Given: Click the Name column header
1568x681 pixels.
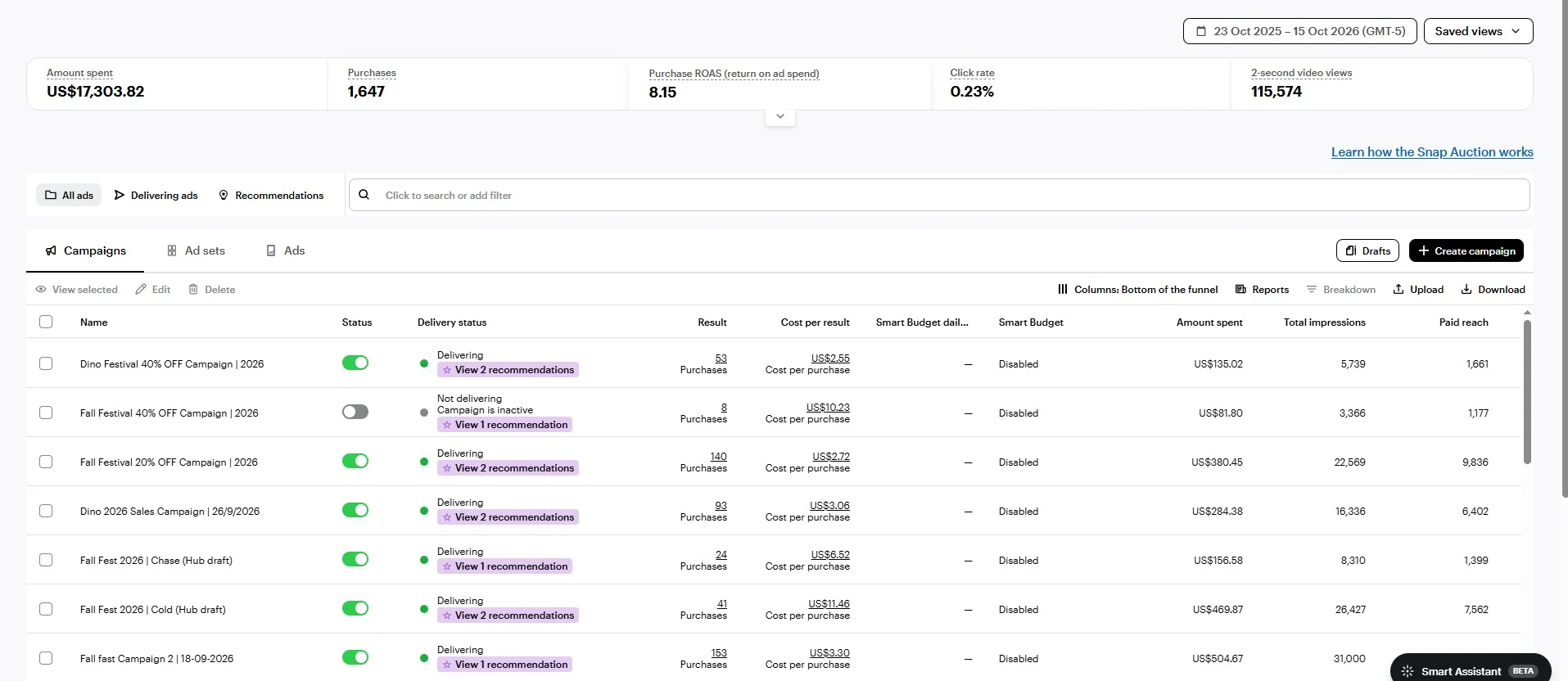Looking at the screenshot, I should [94, 322].
